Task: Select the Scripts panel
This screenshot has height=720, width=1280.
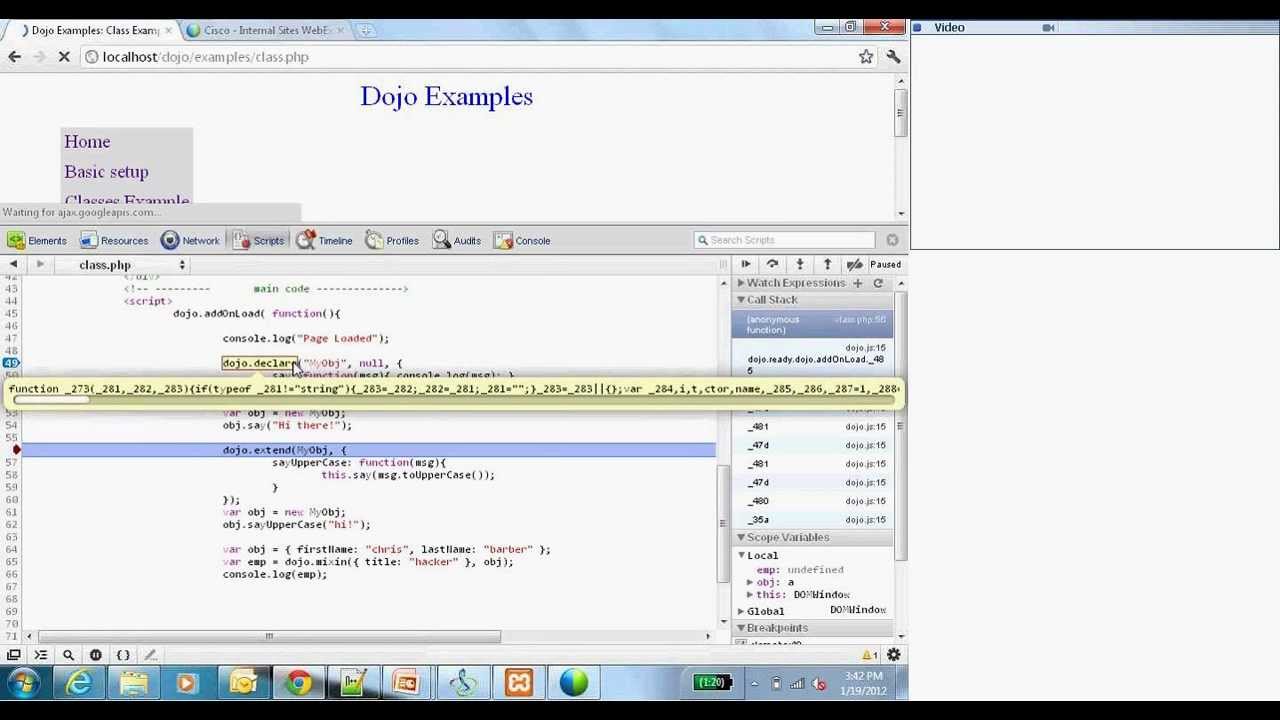Action: 258,240
